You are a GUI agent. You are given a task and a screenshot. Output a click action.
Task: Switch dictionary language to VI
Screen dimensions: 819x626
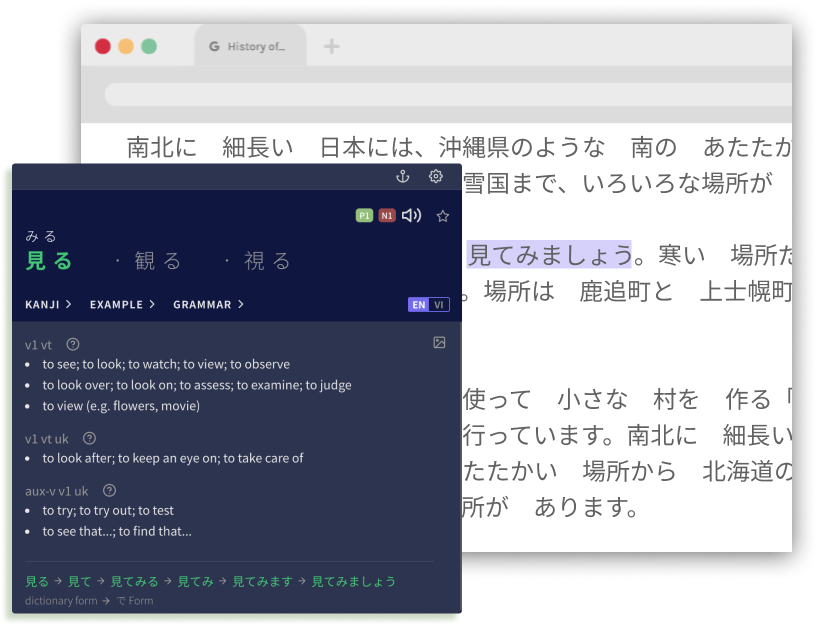tap(439, 305)
